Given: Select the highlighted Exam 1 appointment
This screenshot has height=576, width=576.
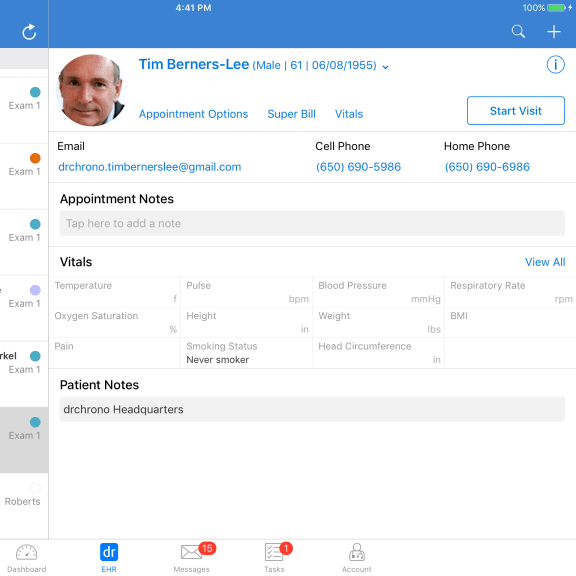Looking at the screenshot, I should [x=24, y=440].
